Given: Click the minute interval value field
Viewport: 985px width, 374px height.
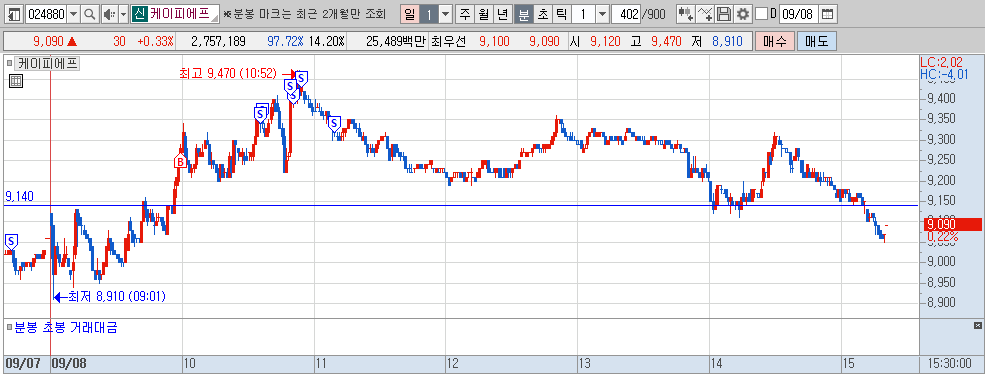Looking at the screenshot, I should 583,13.
